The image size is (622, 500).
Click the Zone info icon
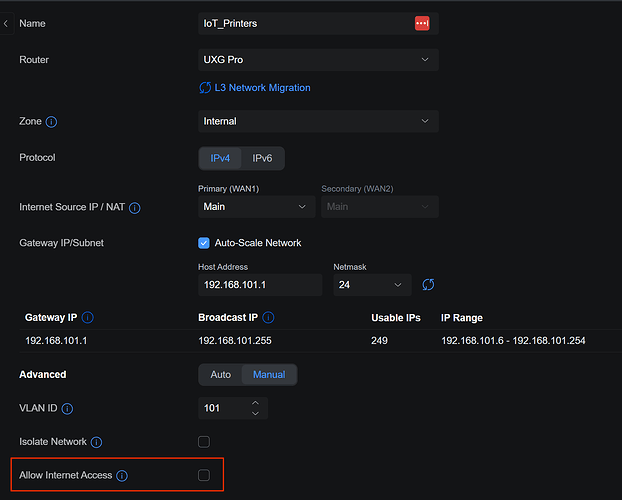pos(52,122)
